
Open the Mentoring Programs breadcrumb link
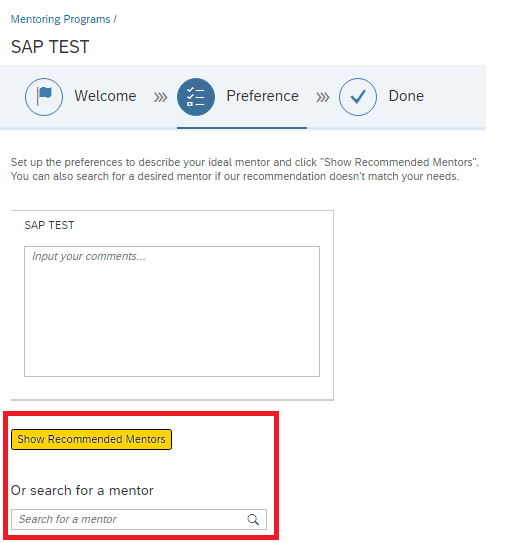(60, 19)
